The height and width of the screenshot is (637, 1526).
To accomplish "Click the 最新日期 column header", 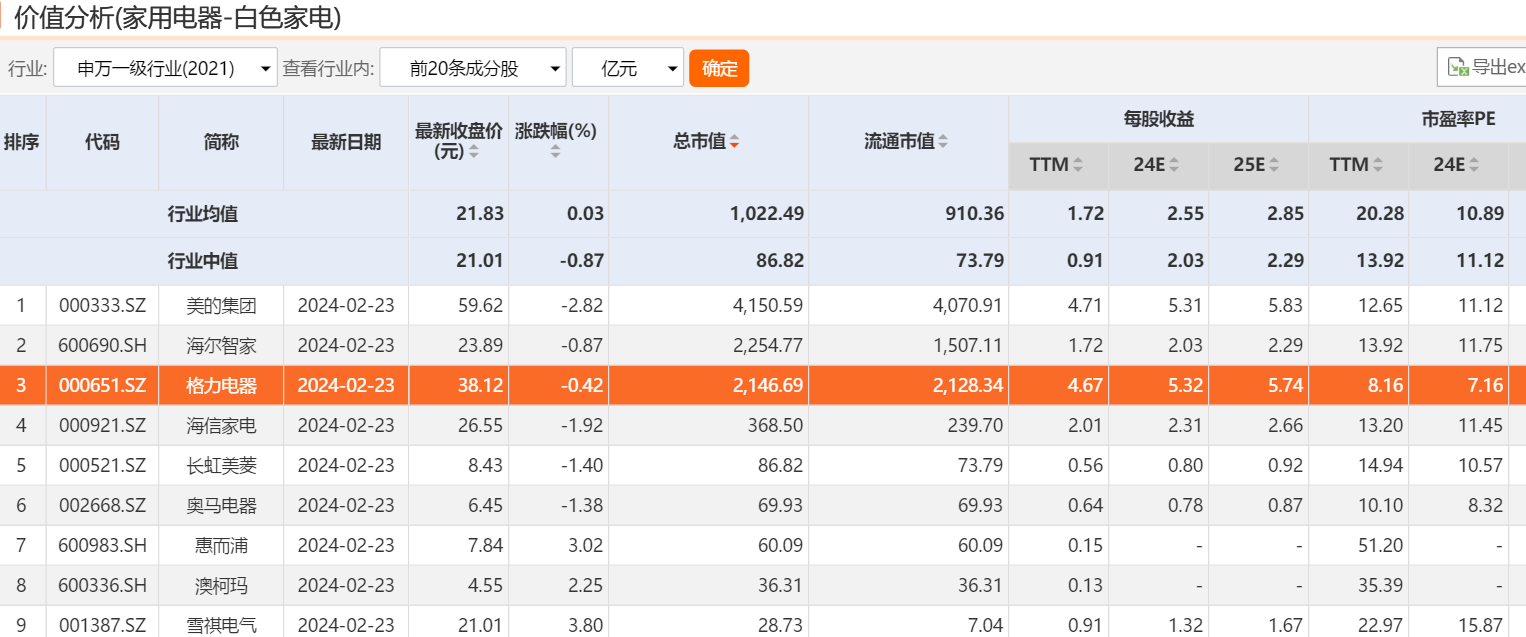I will tap(346, 142).
